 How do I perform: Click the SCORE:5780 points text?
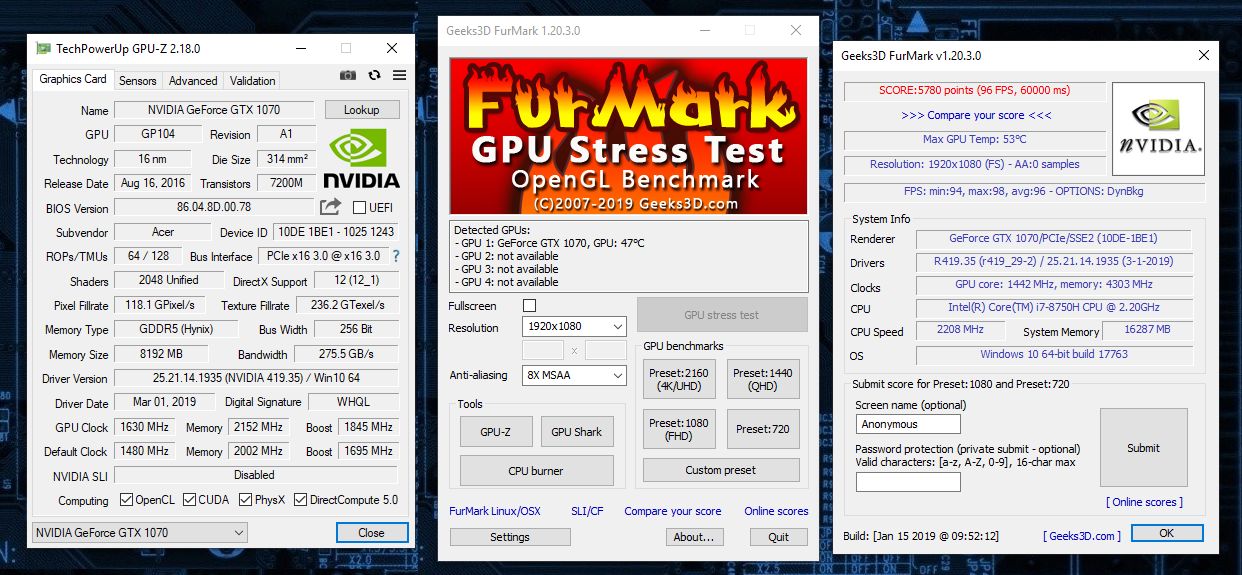975,90
